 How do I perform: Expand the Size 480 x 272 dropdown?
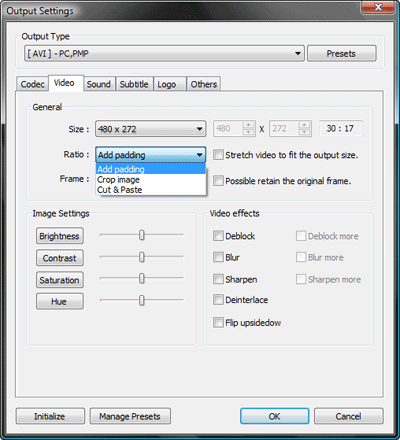pyautogui.click(x=151, y=129)
